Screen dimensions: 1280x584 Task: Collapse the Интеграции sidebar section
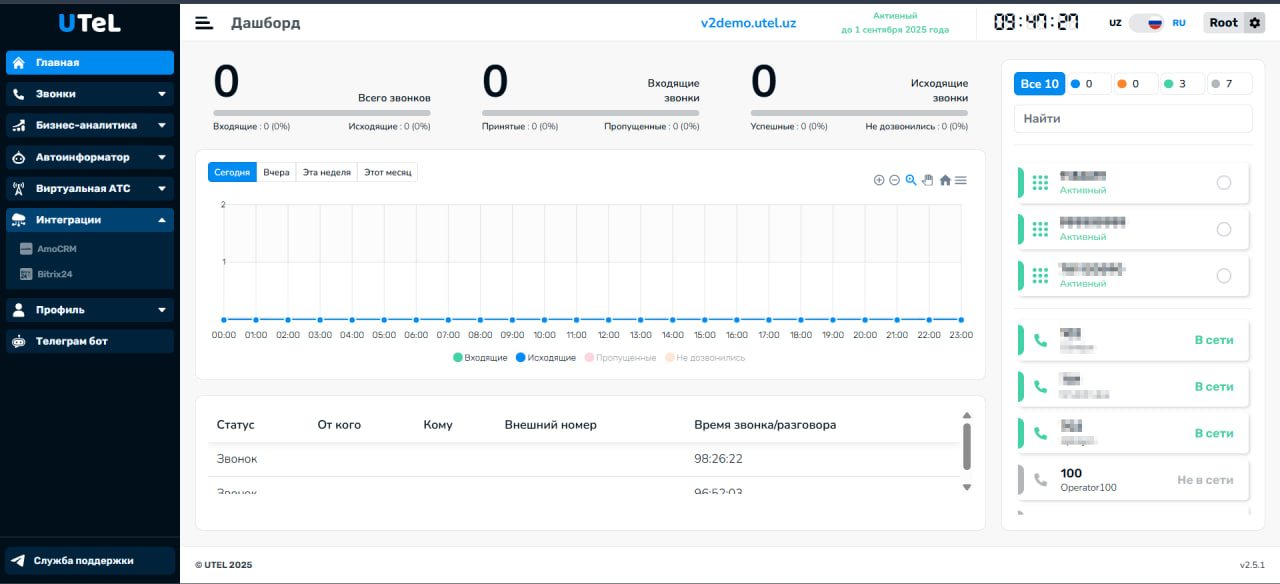[x=90, y=219]
